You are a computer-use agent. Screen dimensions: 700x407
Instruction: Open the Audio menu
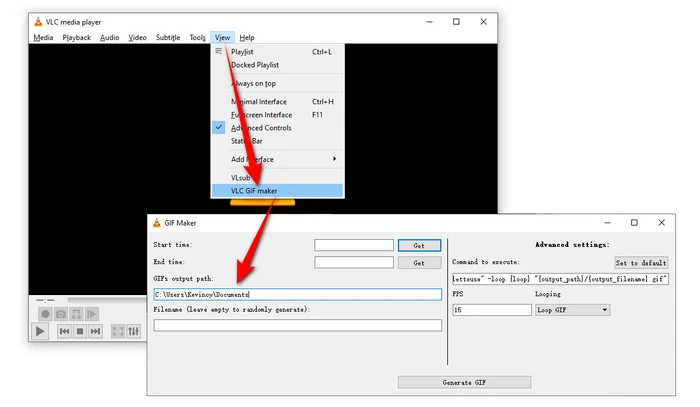tap(109, 37)
